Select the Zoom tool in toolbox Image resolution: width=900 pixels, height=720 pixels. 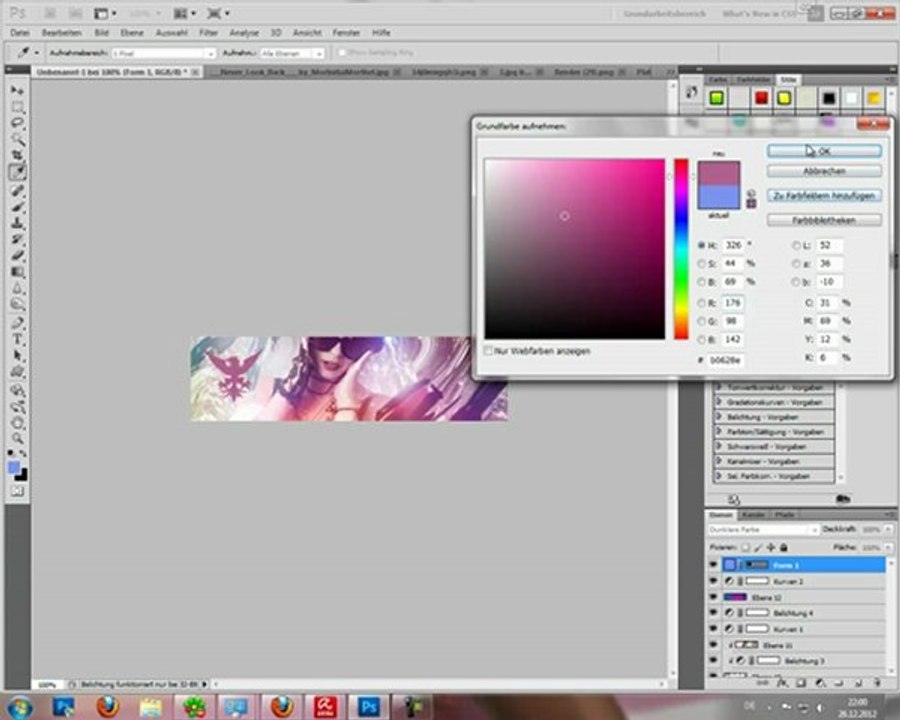tap(17, 439)
